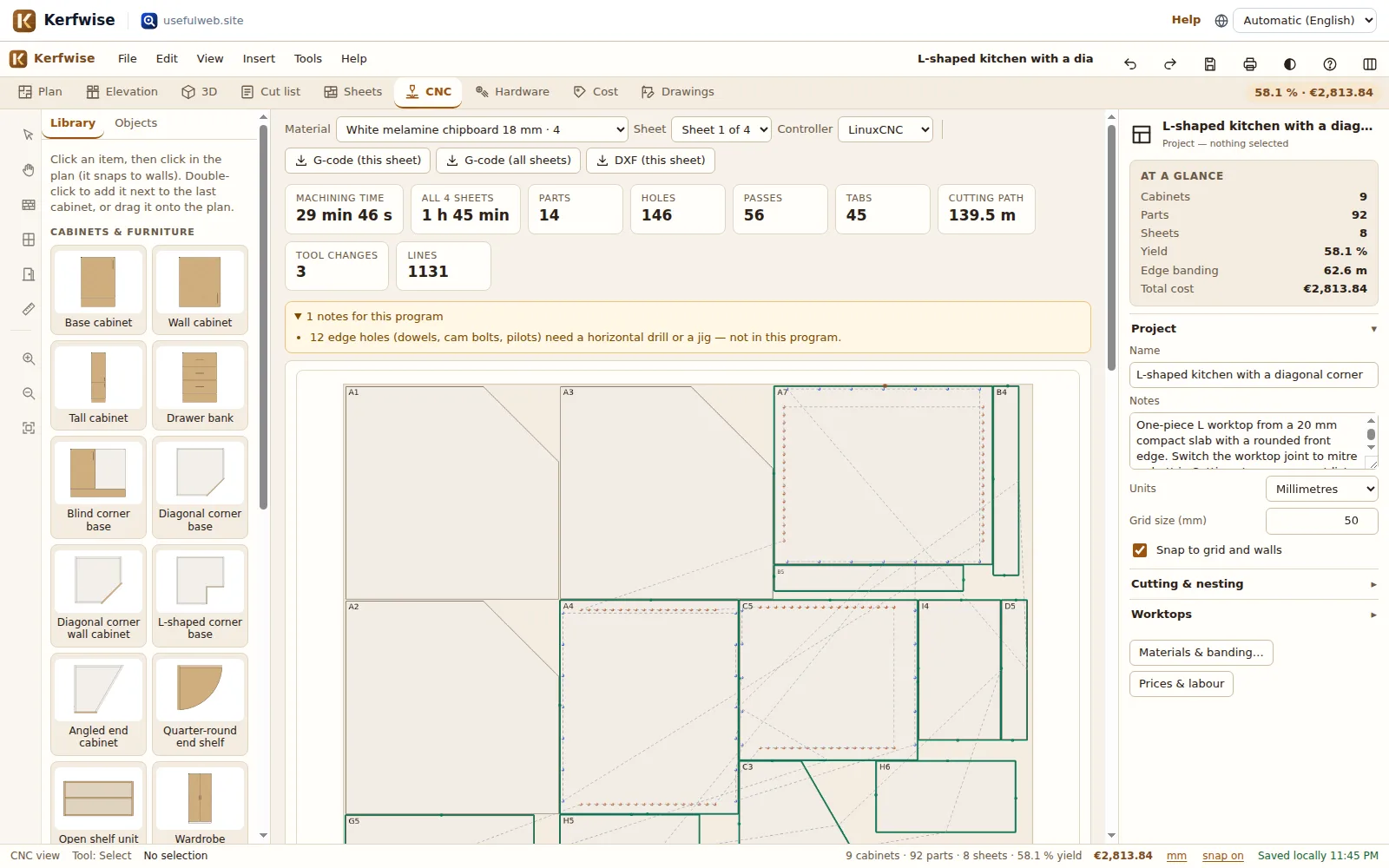The image size is (1389, 868).
Task: Open Materials & banding settings
Action: [1201, 653]
